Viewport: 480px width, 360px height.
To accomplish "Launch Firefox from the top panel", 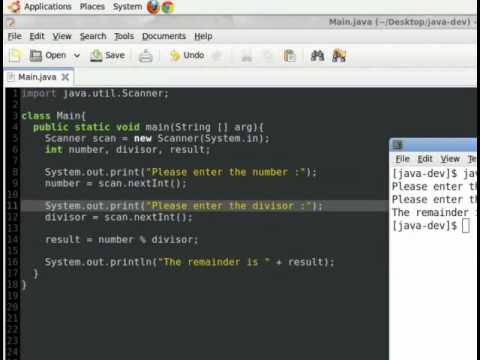I will coord(153,7).
